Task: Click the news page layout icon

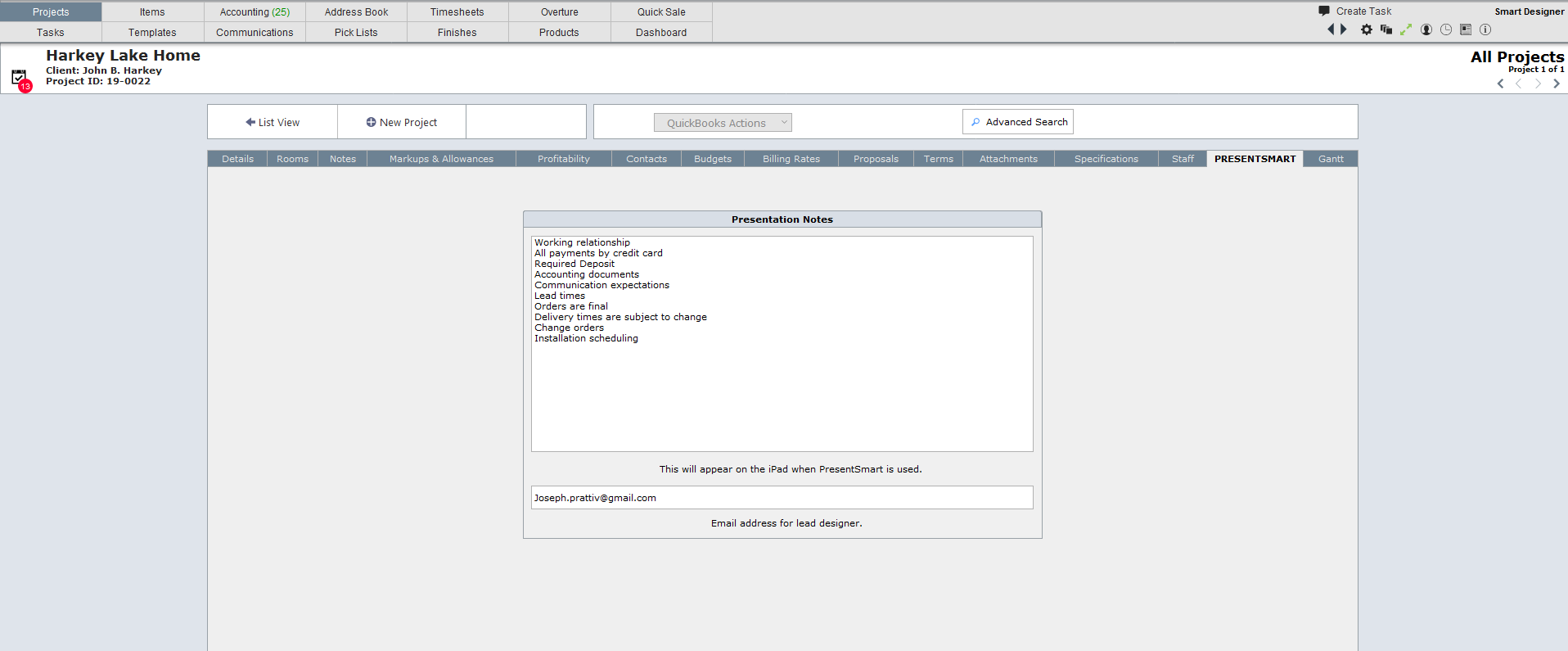Action: (1466, 29)
